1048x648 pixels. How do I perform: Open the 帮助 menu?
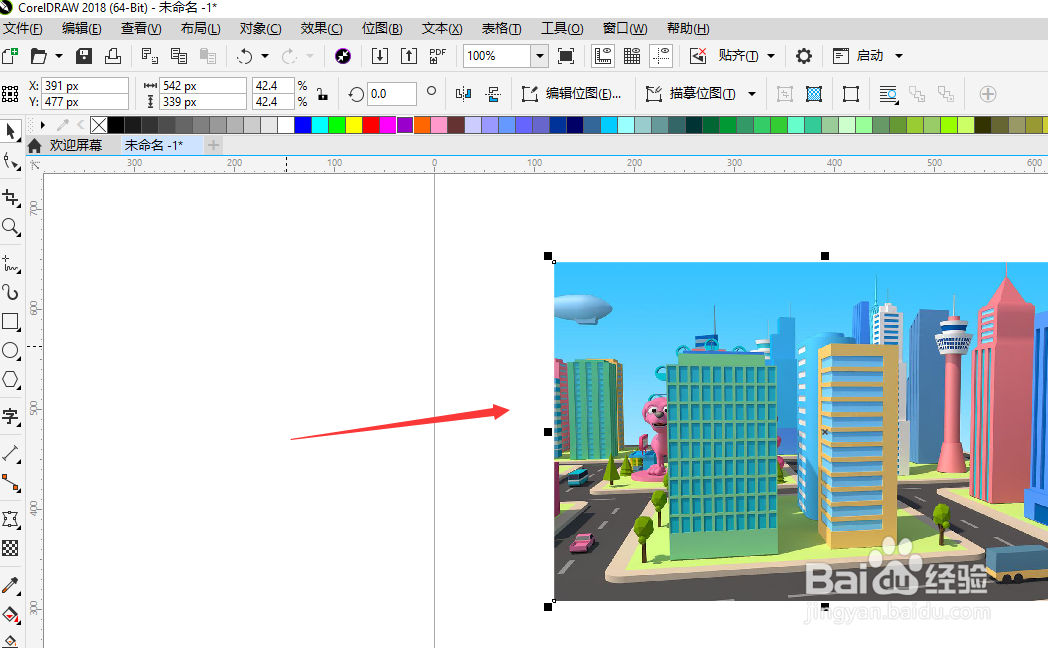[688, 29]
